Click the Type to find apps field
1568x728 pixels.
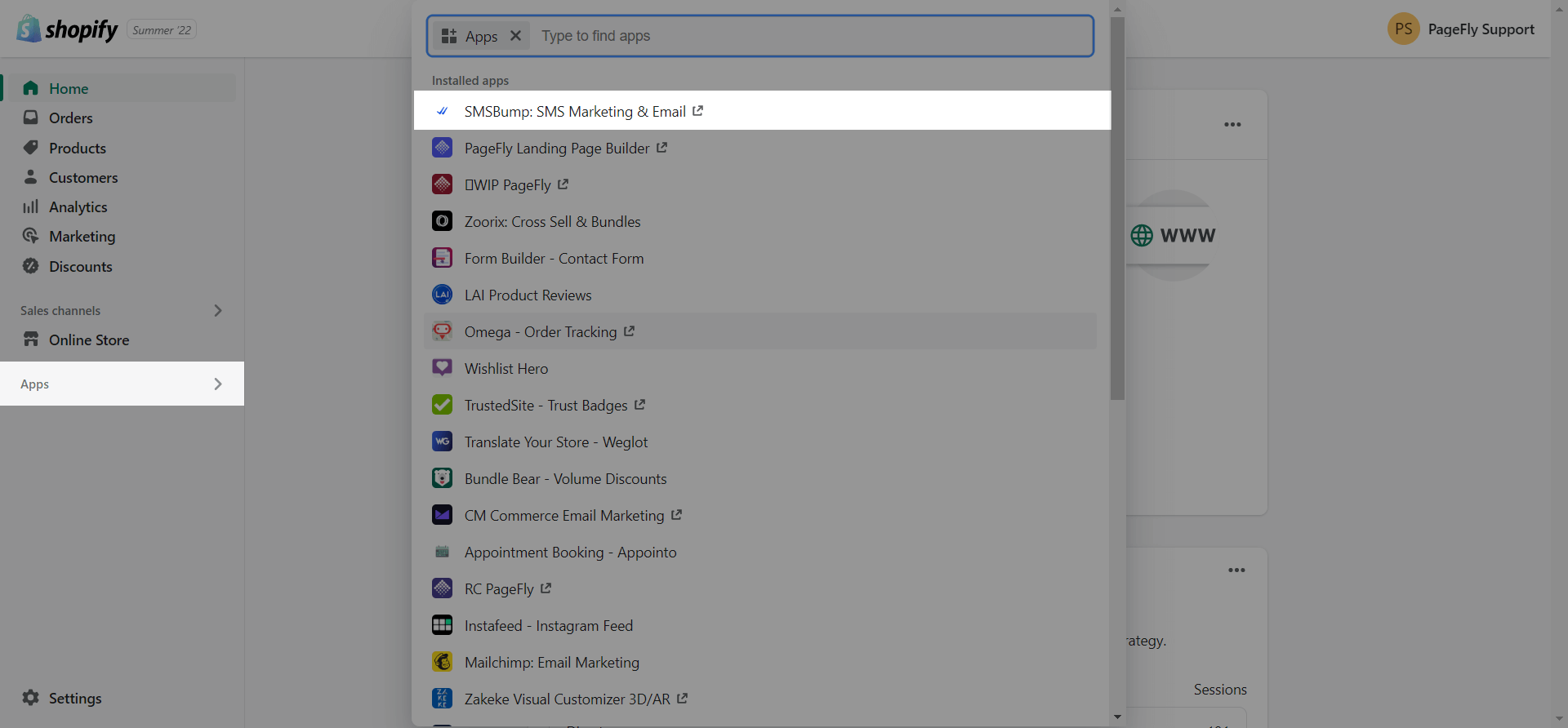point(813,36)
